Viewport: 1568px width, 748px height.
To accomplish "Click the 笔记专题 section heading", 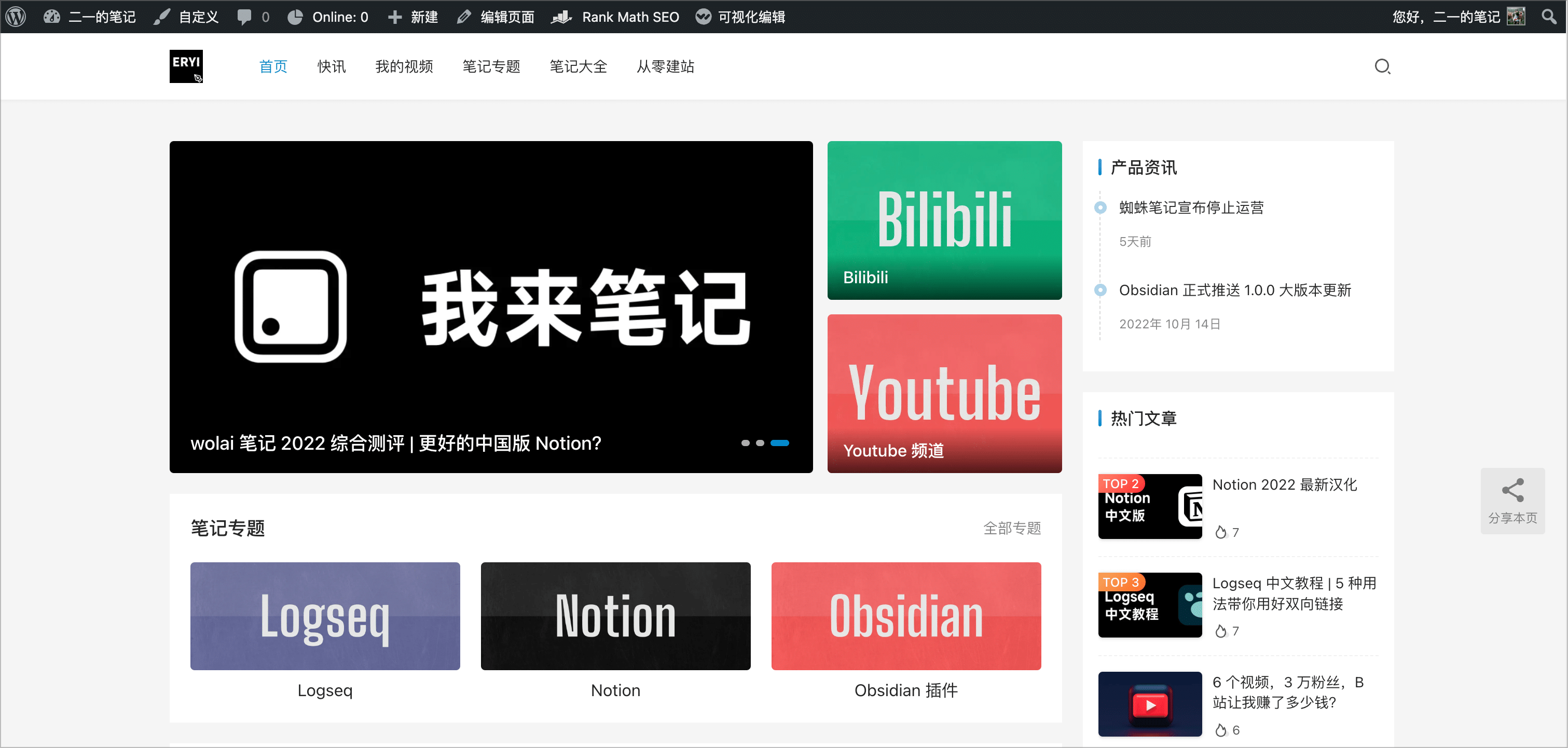I will click(x=228, y=528).
